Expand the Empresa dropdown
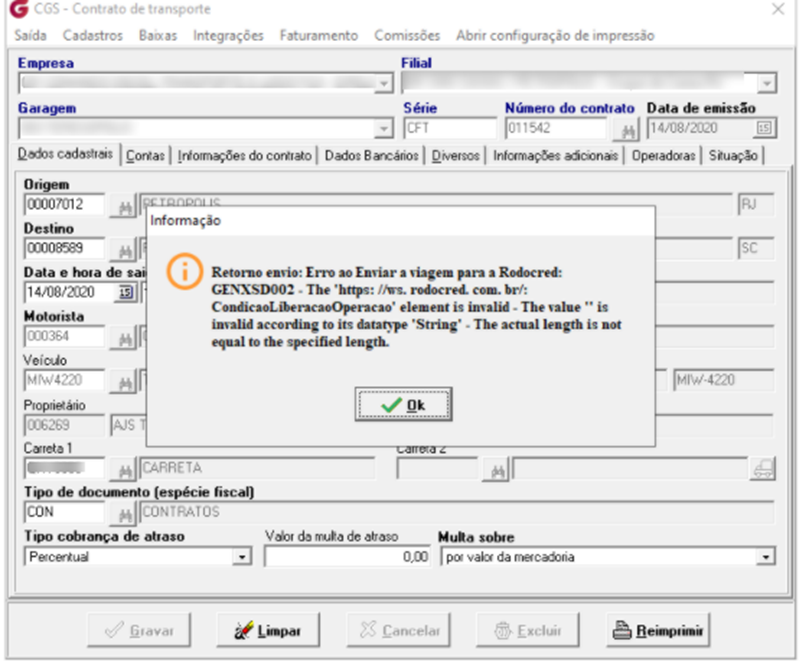The height and width of the screenshot is (661, 809). (x=384, y=84)
